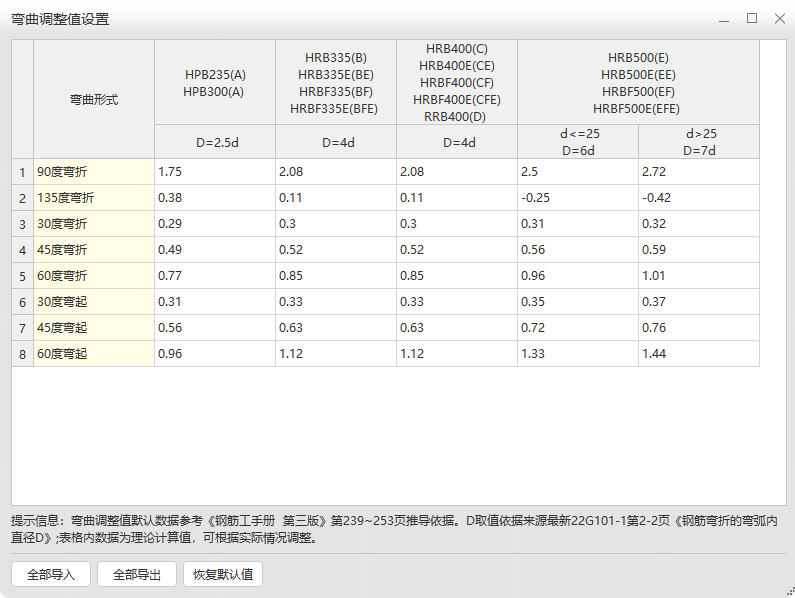The height and width of the screenshot is (598, 795).
Task: Edit 90度弯折 value 2.72 in d>25 column
Action: click(x=699, y=171)
